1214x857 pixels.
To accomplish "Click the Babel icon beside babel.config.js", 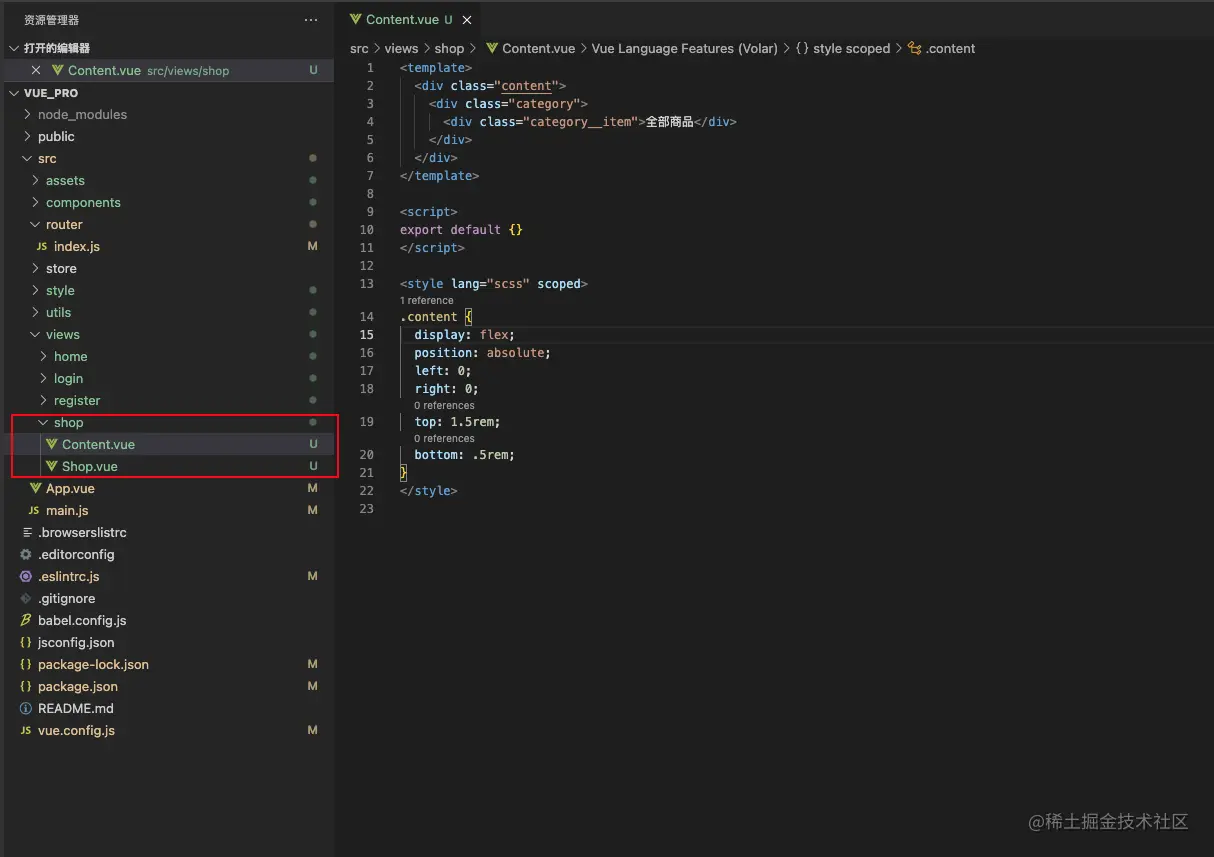I will pyautogui.click(x=26, y=621).
